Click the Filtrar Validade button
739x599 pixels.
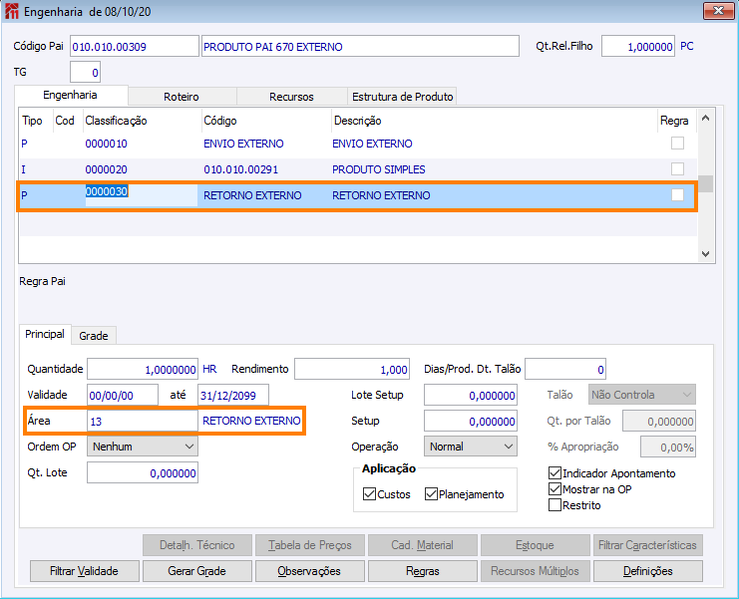(84, 571)
